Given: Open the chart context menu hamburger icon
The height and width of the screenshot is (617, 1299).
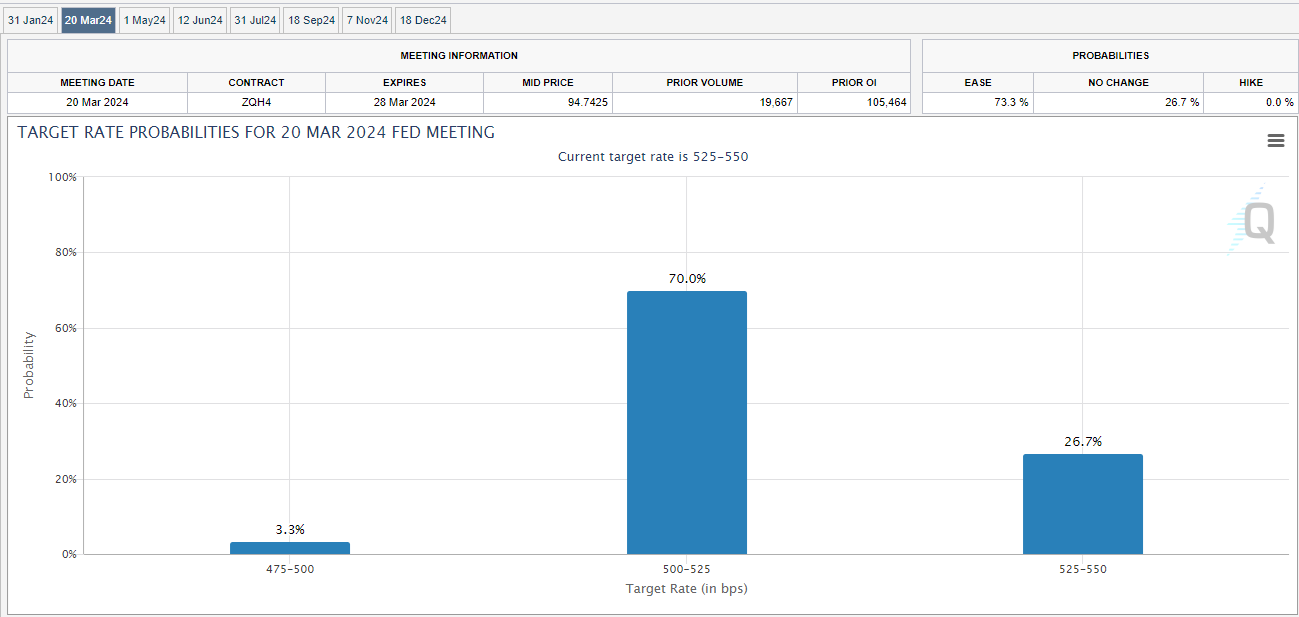Looking at the screenshot, I should 1275,141.
